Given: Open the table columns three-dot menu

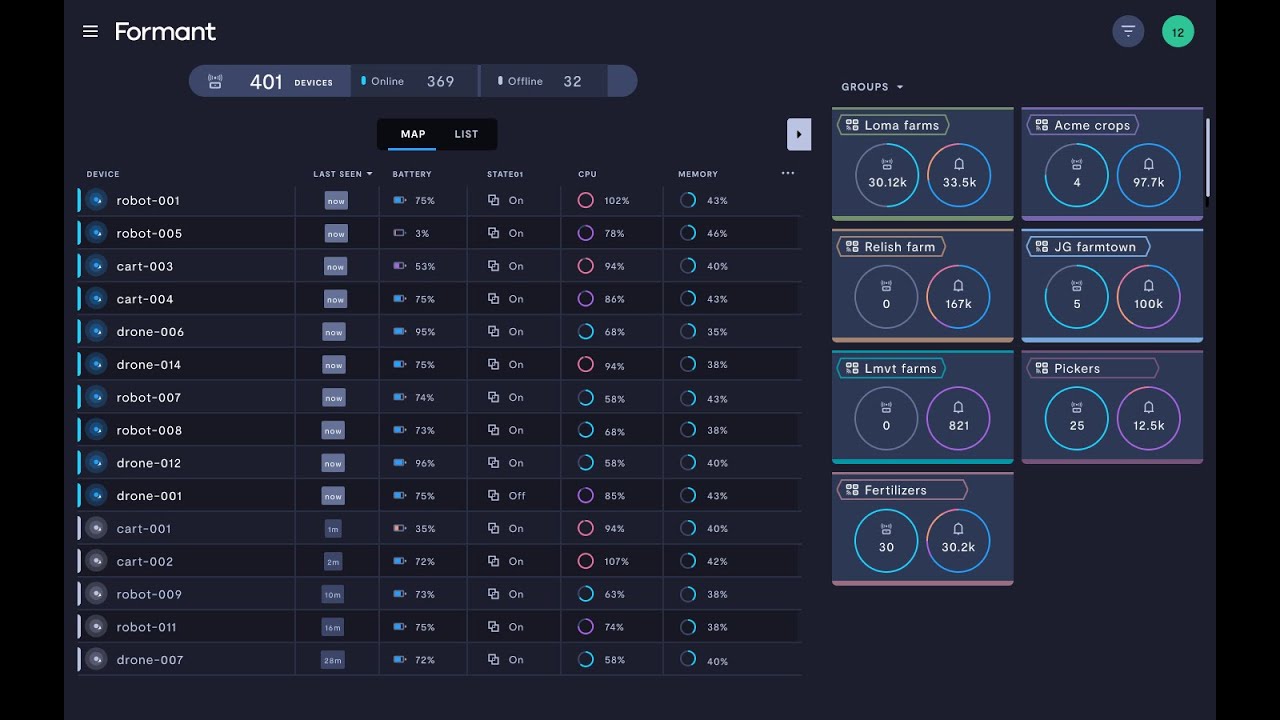Looking at the screenshot, I should [x=788, y=173].
